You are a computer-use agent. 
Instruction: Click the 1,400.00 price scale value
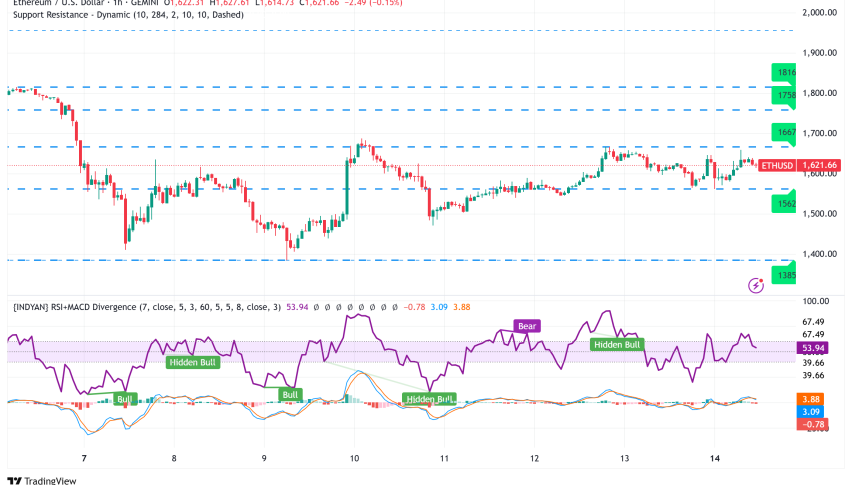coord(819,254)
